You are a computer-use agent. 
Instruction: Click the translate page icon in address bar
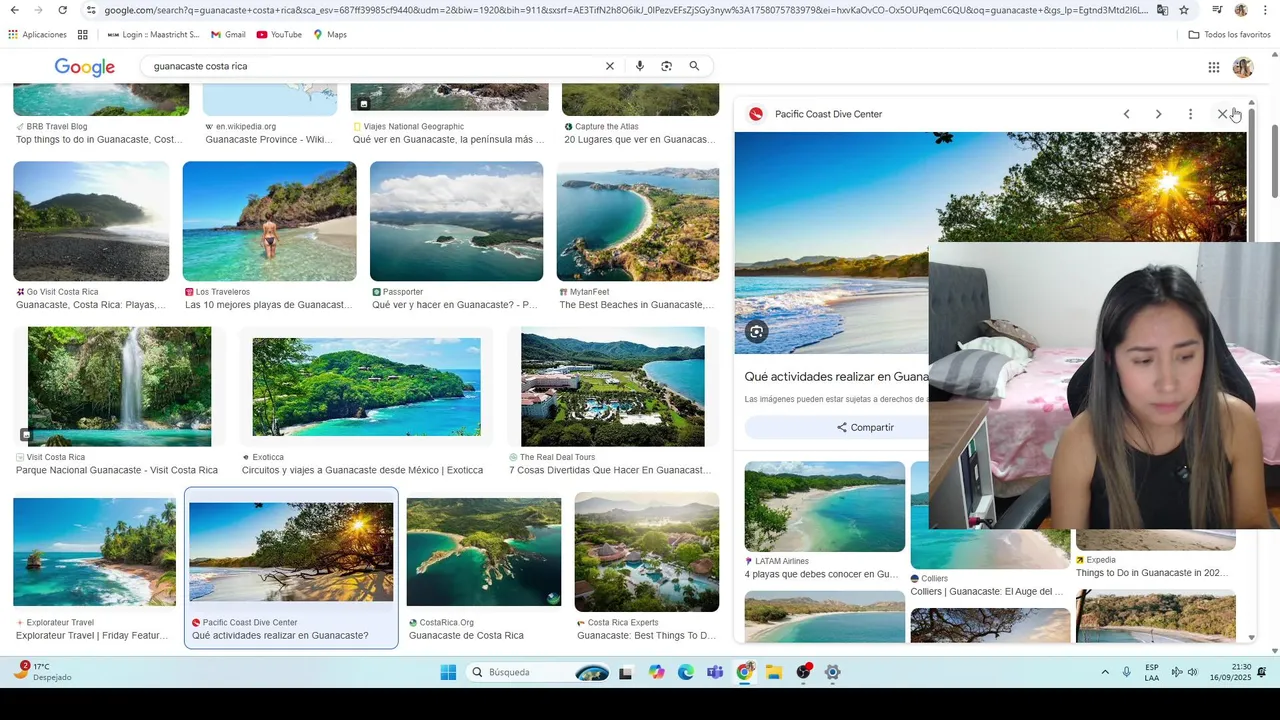[x=1162, y=10]
